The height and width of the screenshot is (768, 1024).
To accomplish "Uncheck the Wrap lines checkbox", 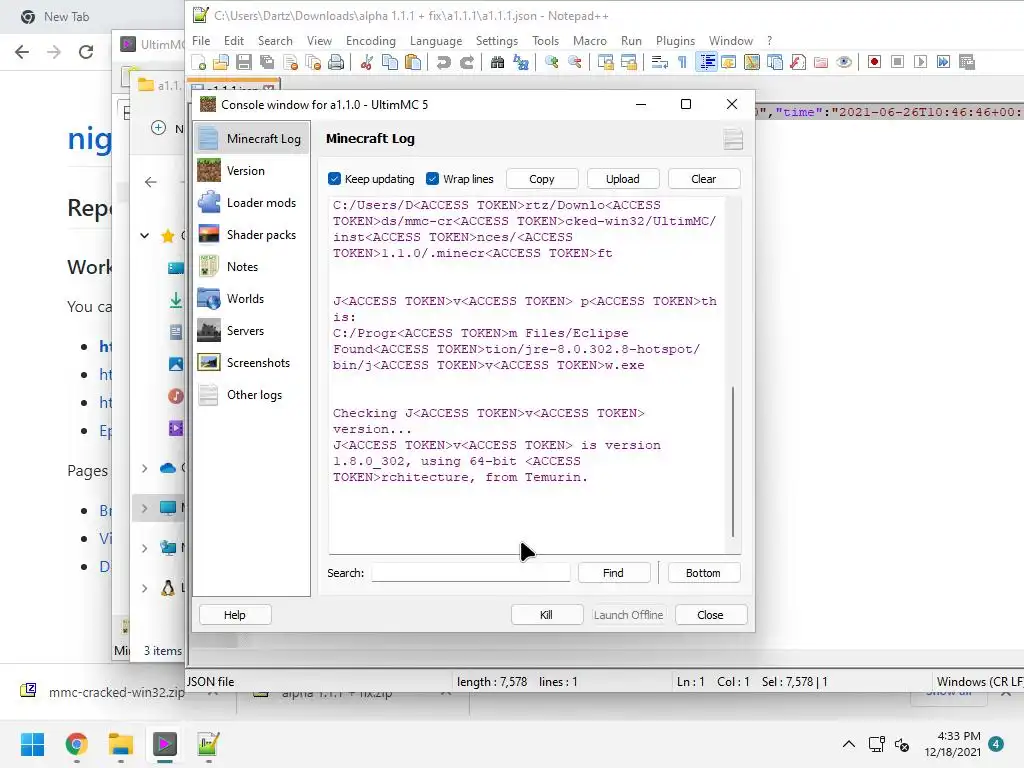I will [x=432, y=178].
